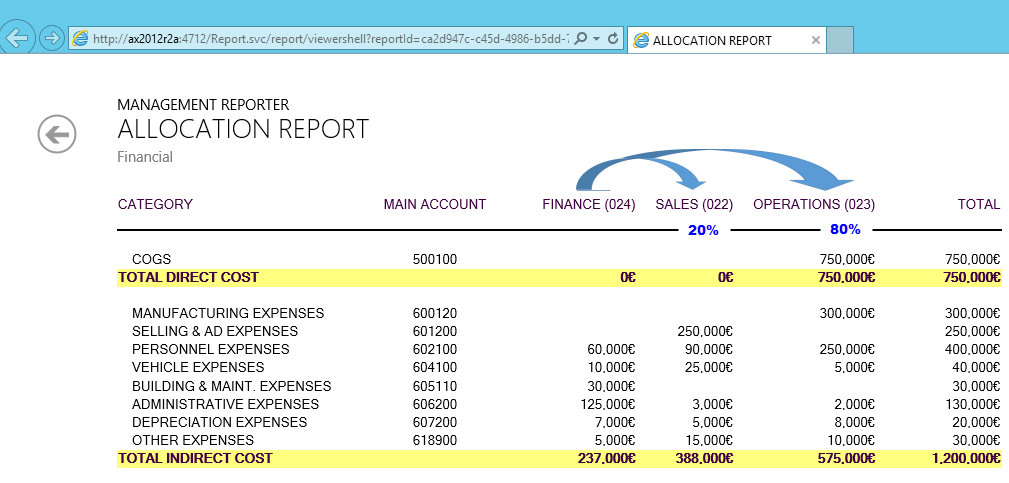Click the COGS total value 750,000€

pos(972,259)
